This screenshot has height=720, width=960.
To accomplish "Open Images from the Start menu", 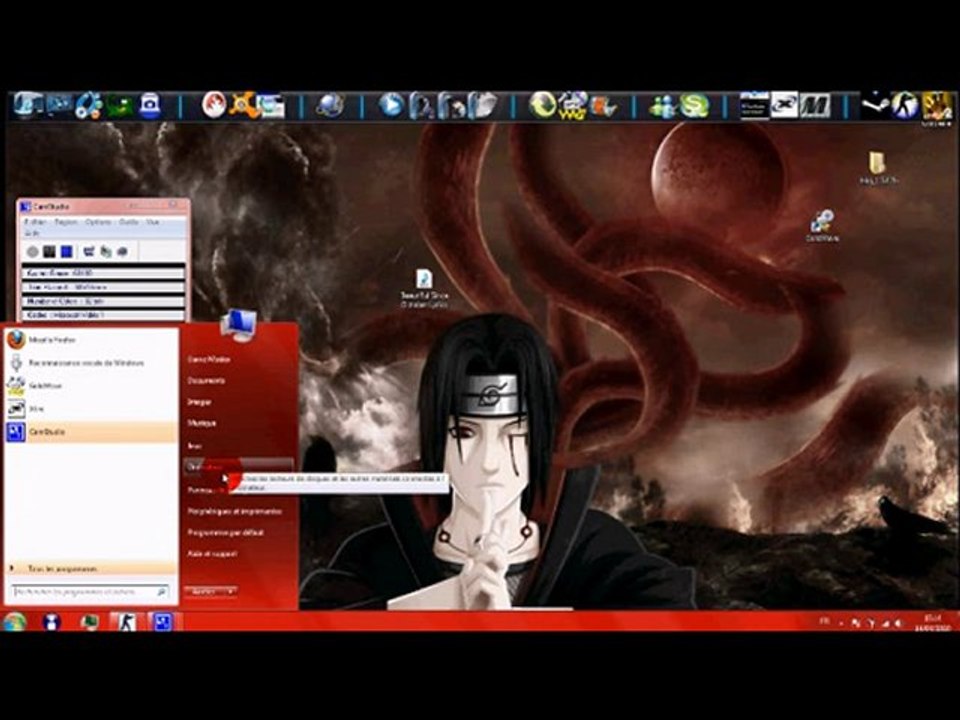I will (200, 402).
